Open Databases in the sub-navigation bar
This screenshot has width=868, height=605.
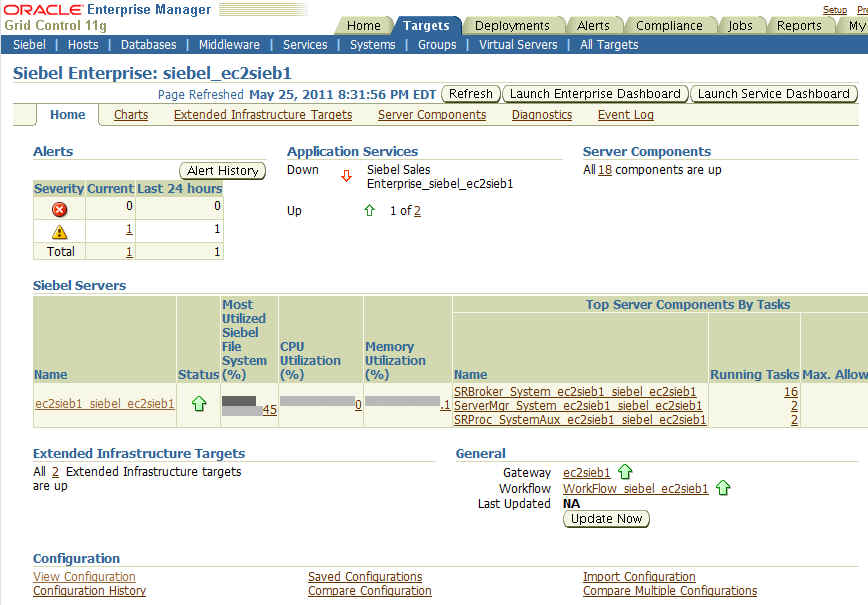pos(148,45)
